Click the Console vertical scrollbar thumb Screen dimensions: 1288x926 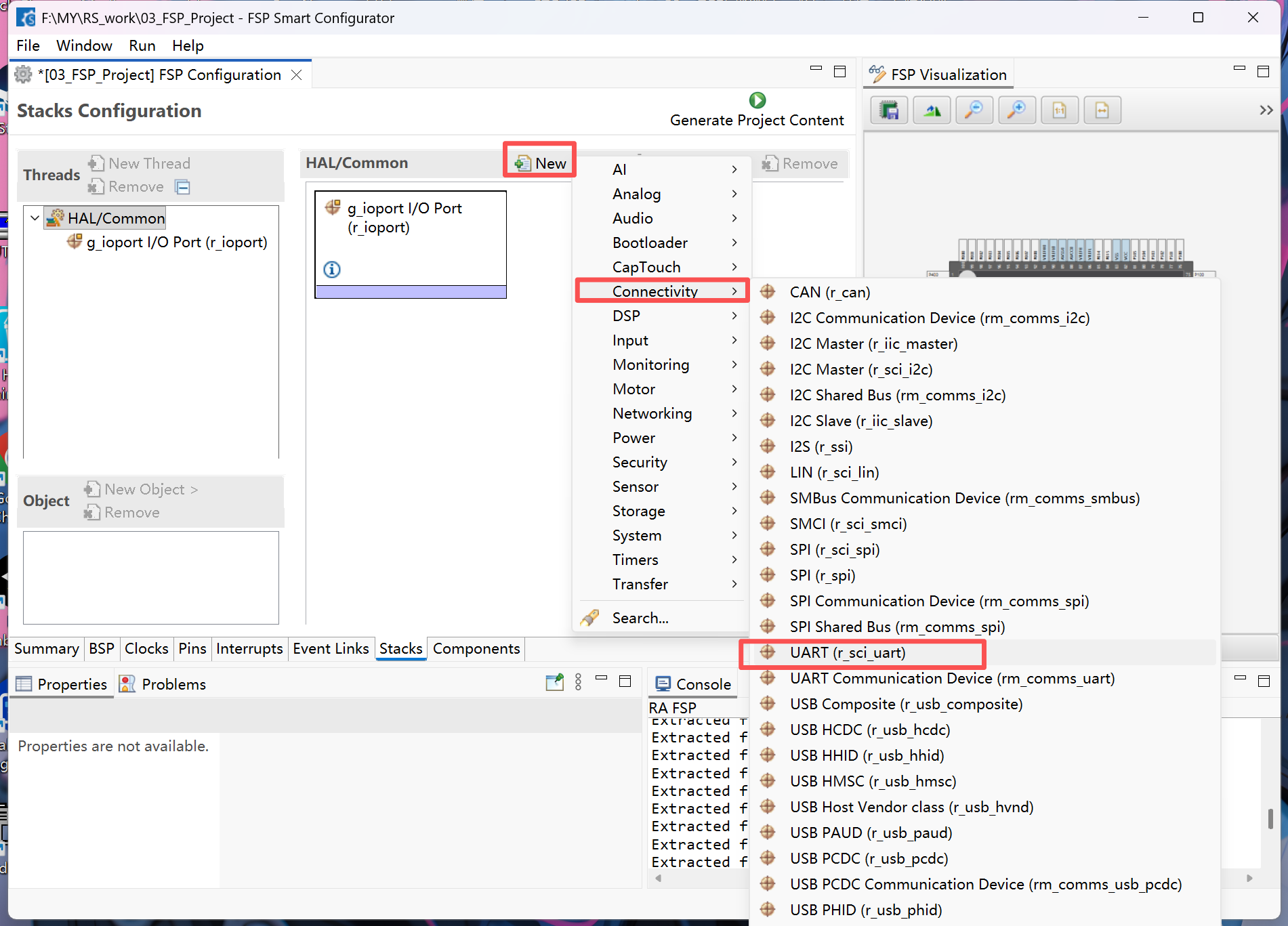coord(1270,818)
